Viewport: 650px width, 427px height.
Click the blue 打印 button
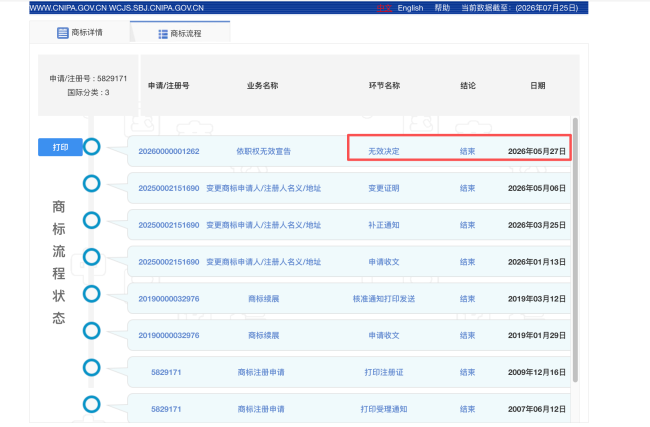pyautogui.click(x=60, y=147)
